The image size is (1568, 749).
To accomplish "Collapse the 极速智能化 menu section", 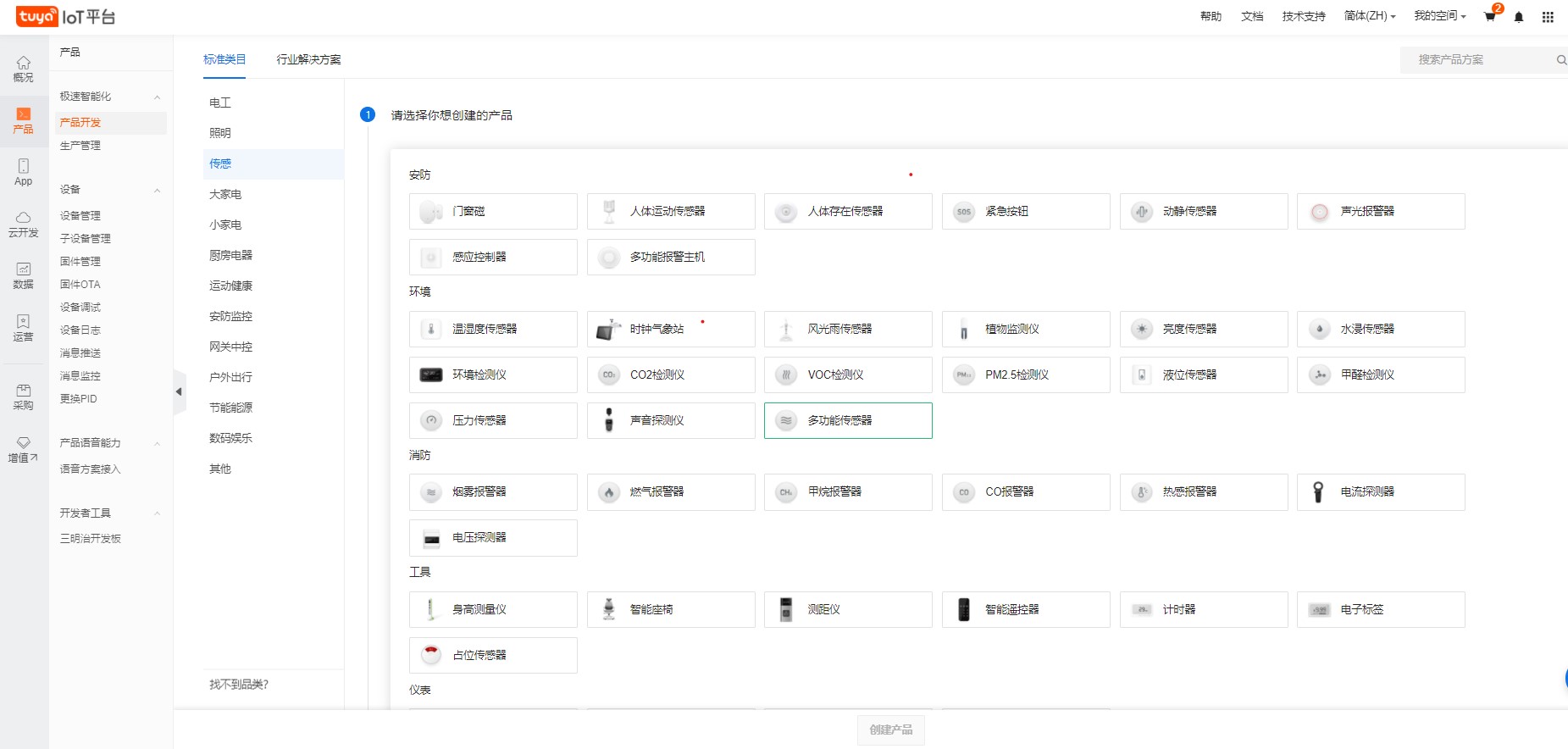I will pos(157,97).
